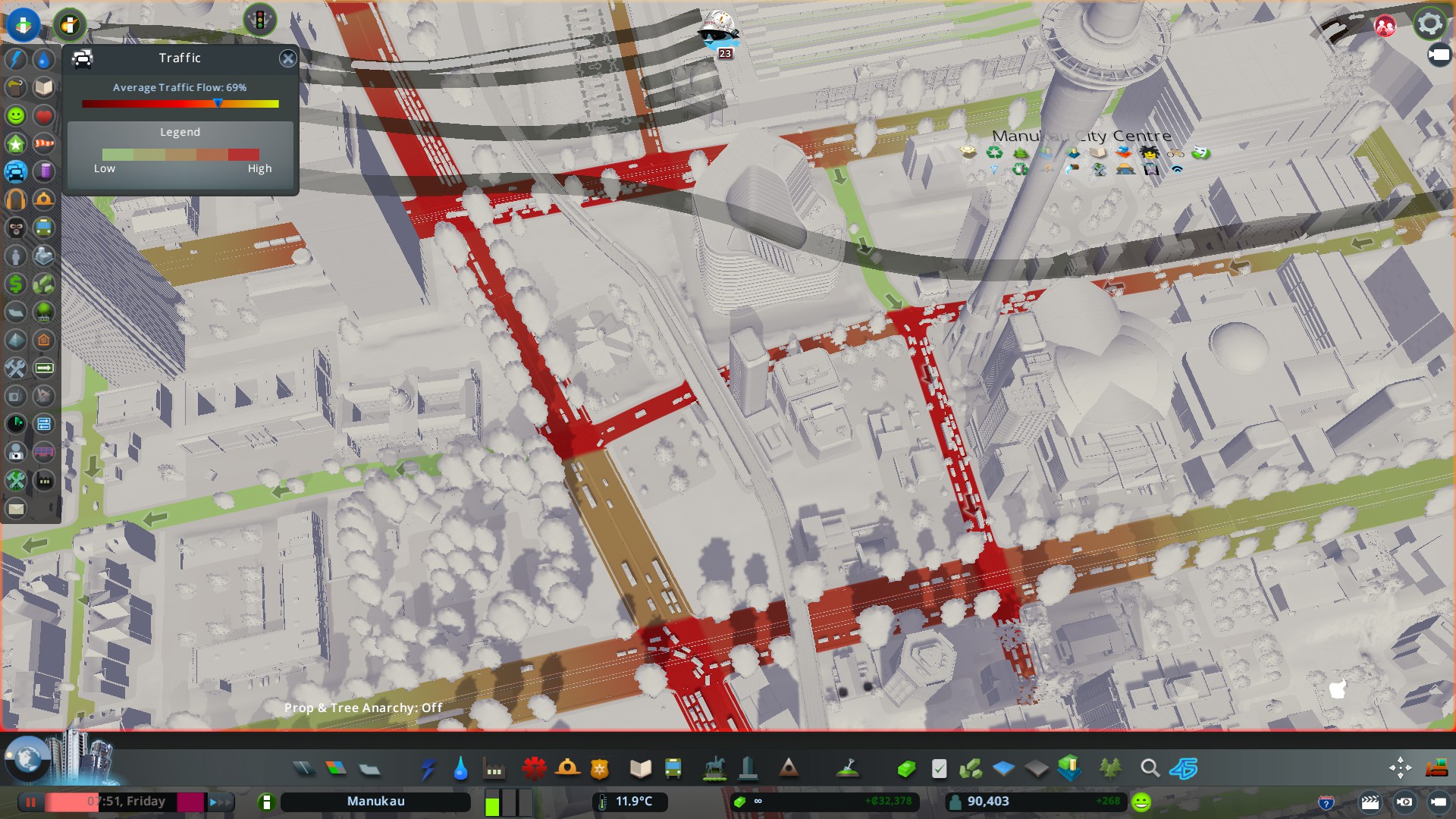Toggle the active Traffic info view
1456x819 pixels.
pos(16,171)
